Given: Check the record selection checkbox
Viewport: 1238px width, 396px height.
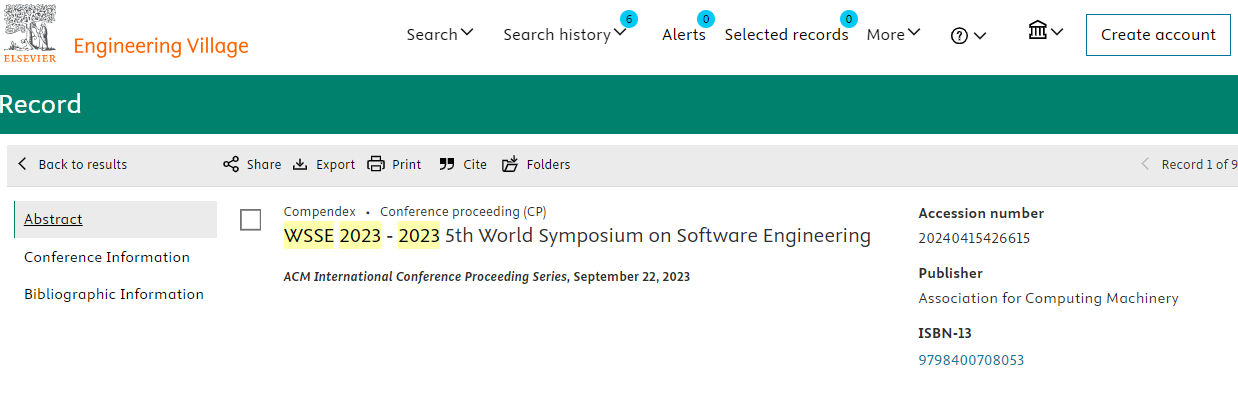Looking at the screenshot, I should click(x=251, y=220).
